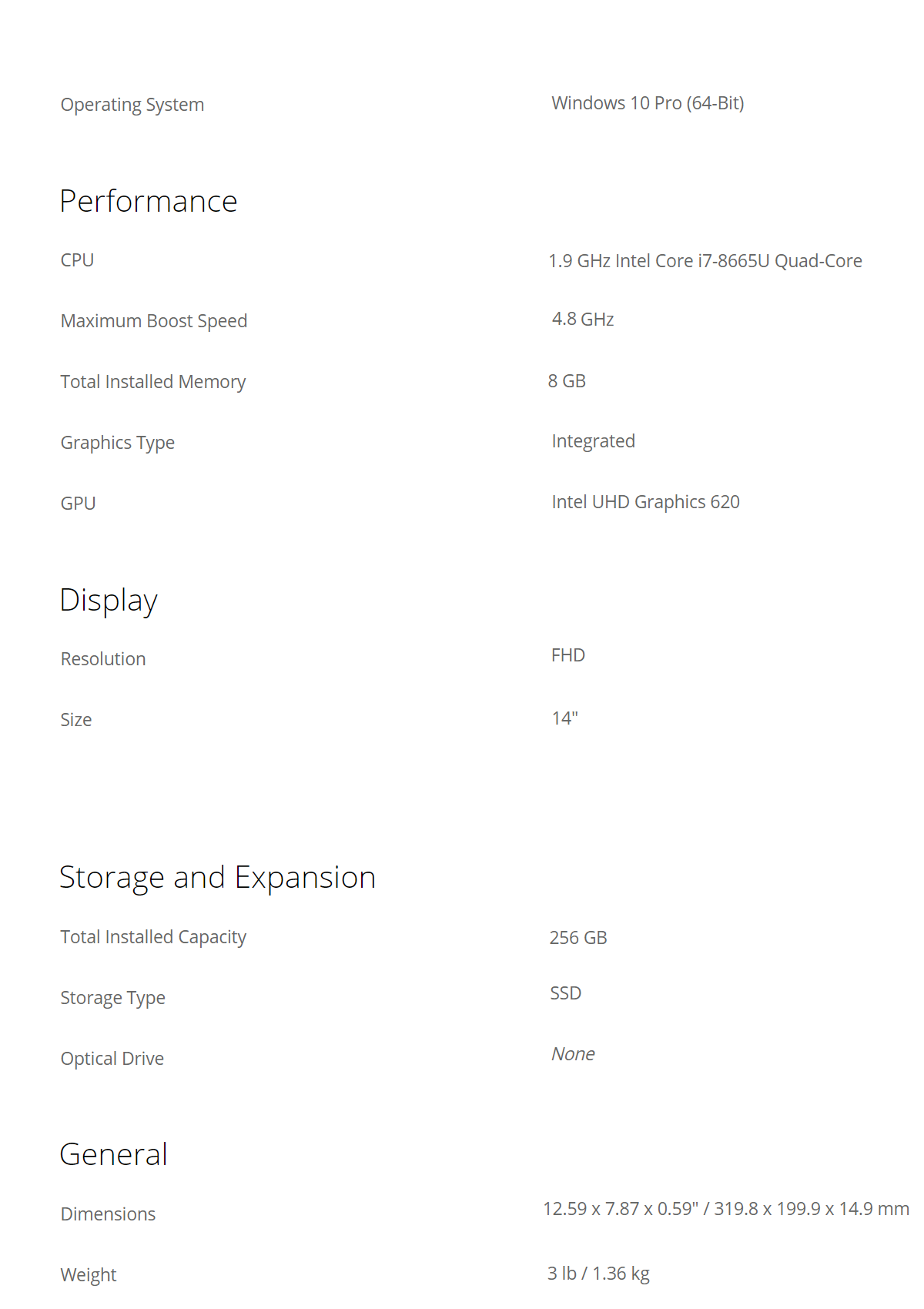Select the Windows 10 Pro (64-Bit) value

click(x=648, y=103)
